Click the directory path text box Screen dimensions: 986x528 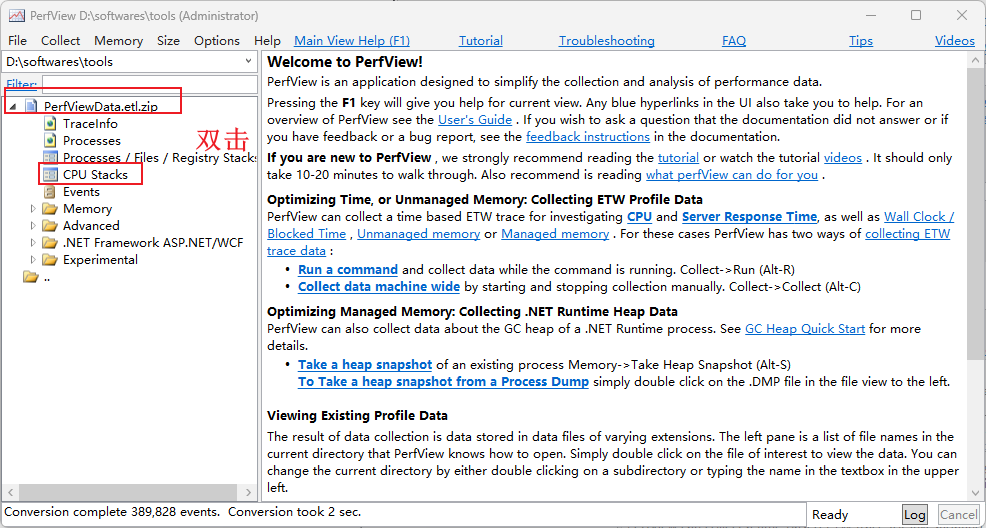[x=123, y=62]
